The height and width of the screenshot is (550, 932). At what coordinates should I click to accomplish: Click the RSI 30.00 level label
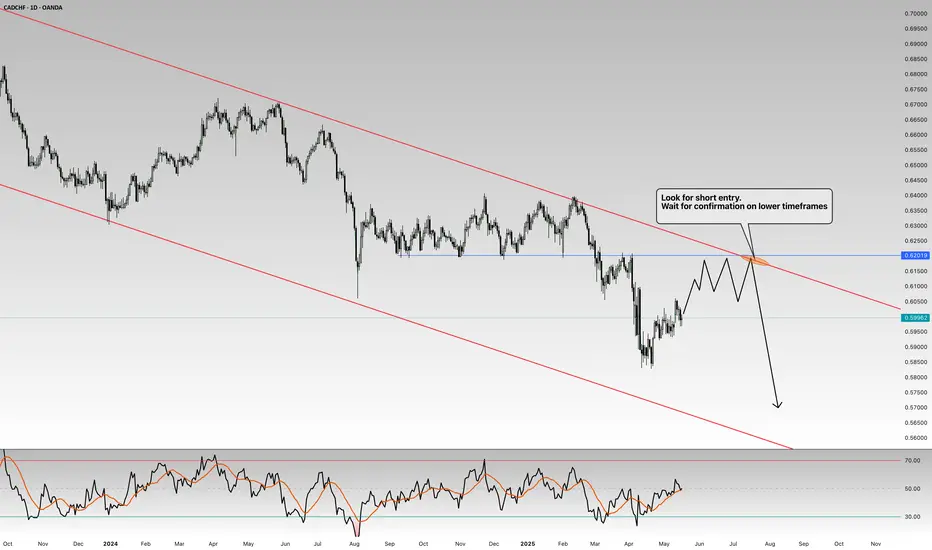(912, 517)
